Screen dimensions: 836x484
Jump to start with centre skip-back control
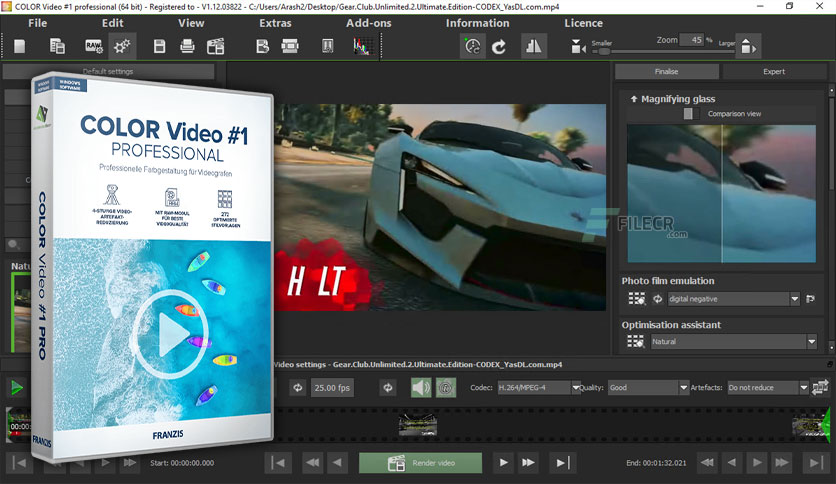coord(278,463)
